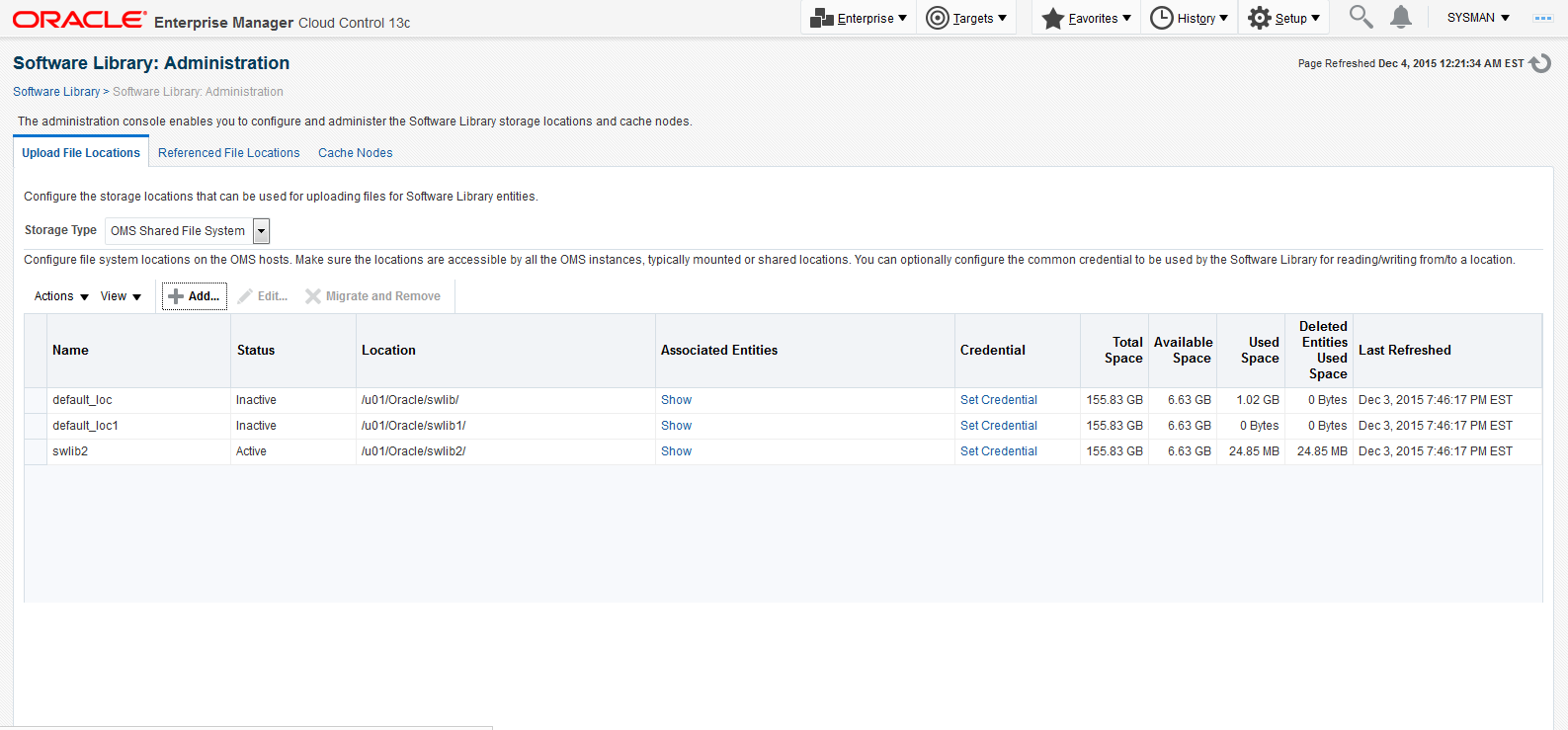Open the Favorites star menu
Viewport: 1568px width, 730px height.
click(1086, 18)
